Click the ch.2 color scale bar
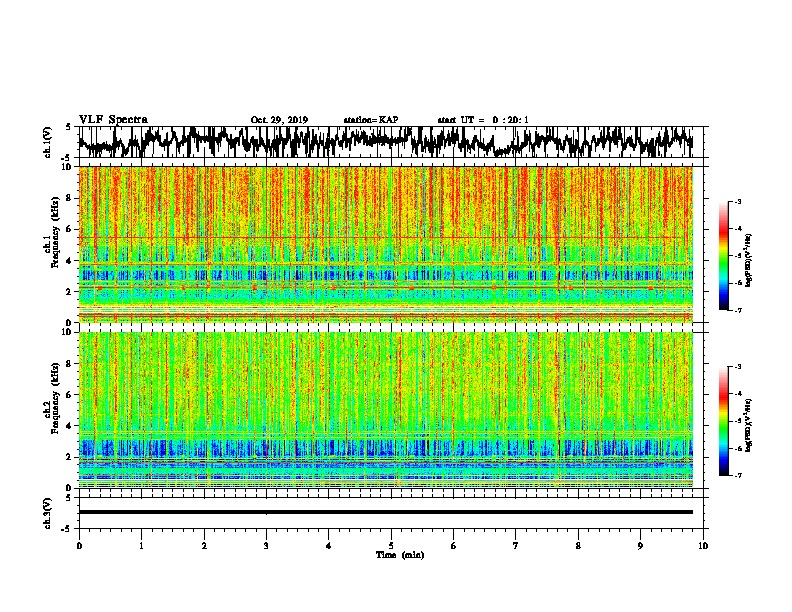 pos(723,421)
